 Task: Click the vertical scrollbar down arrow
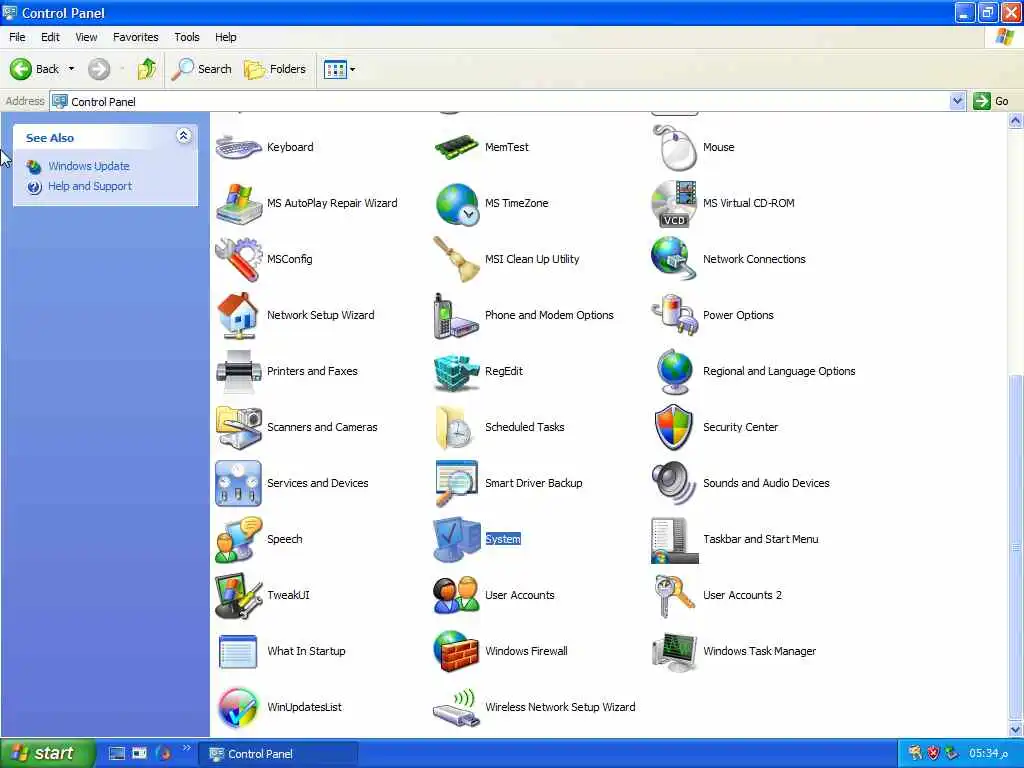point(1016,729)
